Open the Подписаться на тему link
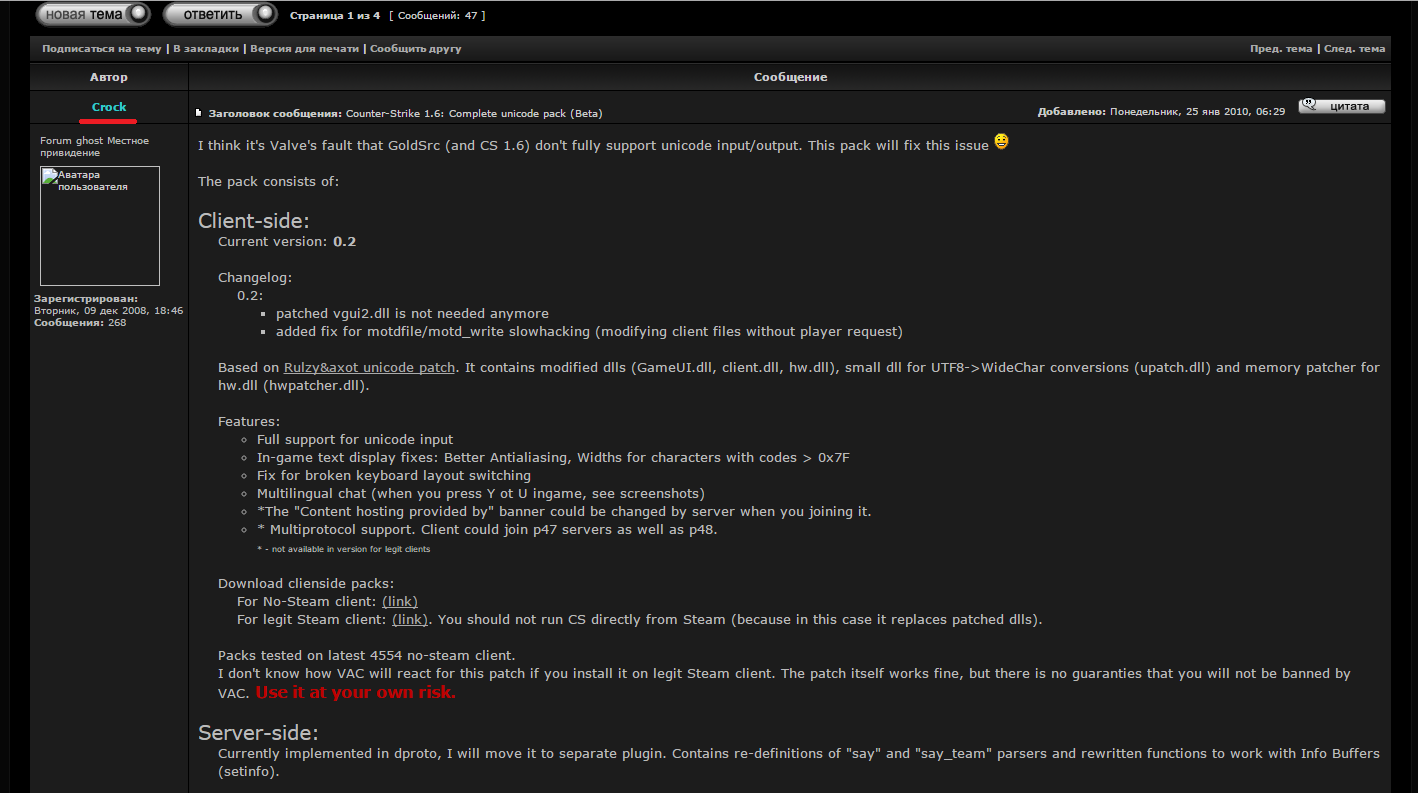This screenshot has width=1418, height=793. click(101, 48)
